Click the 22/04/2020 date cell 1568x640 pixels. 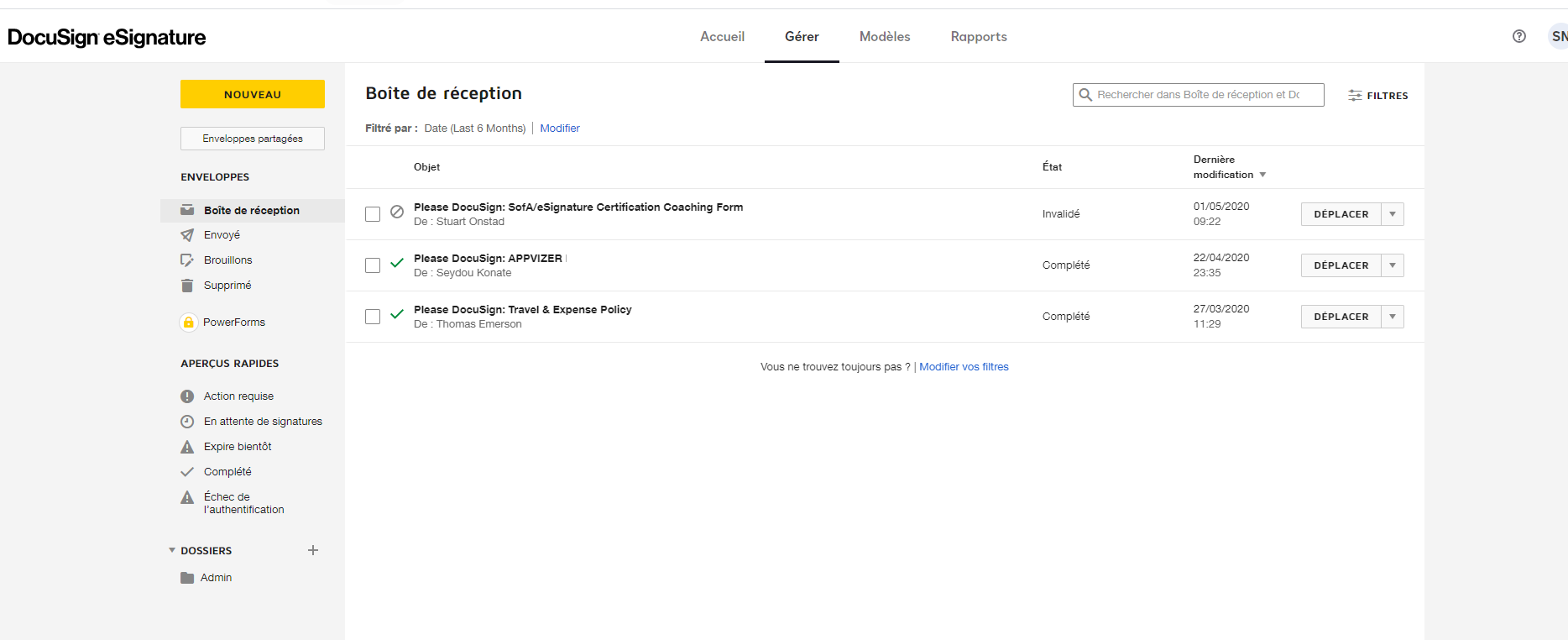tap(1221, 258)
